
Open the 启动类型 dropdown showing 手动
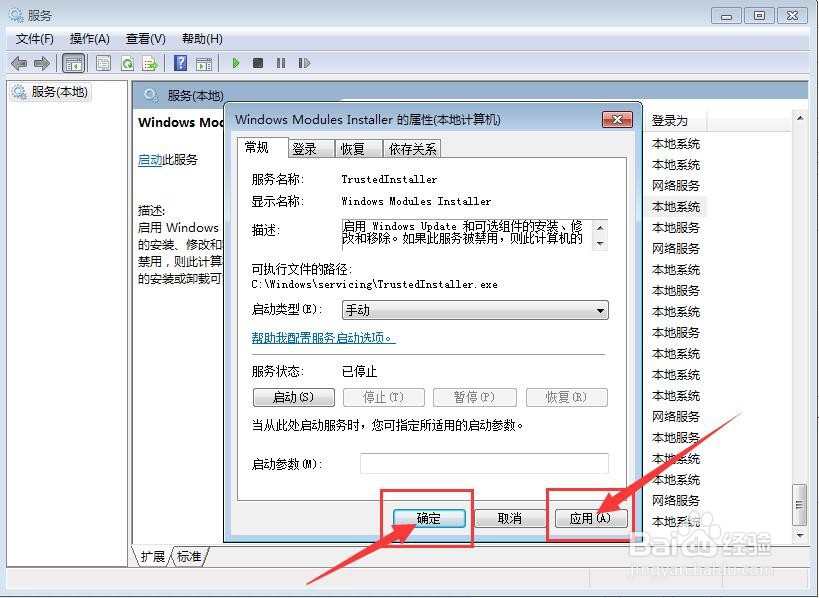[475, 310]
